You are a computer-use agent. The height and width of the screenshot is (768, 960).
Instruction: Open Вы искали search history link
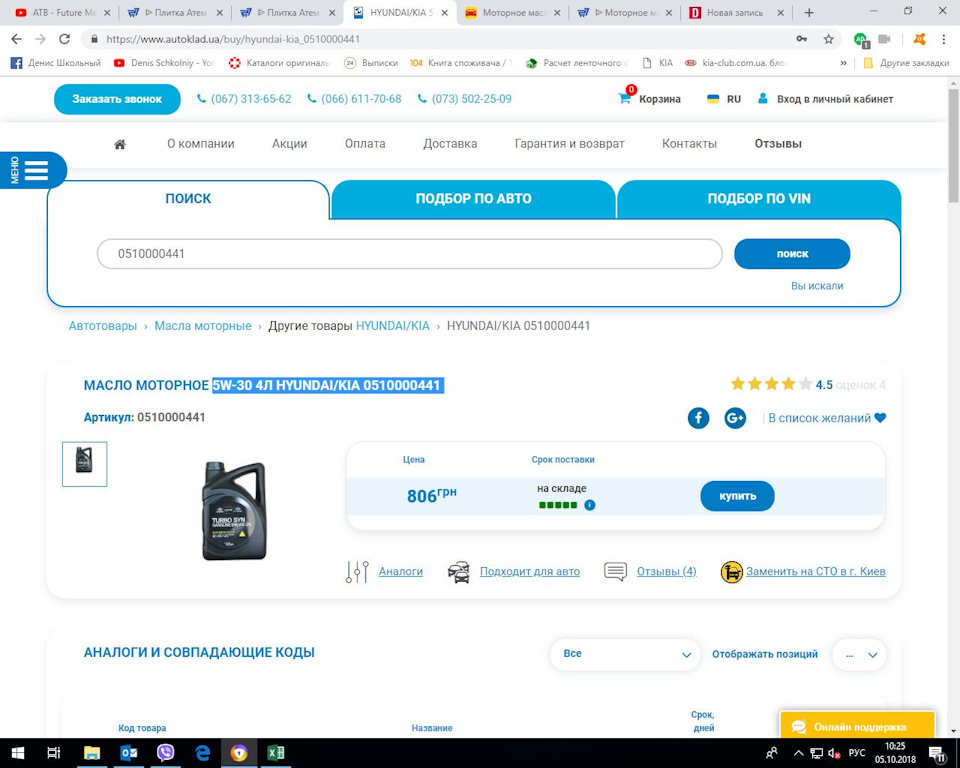[x=817, y=286]
